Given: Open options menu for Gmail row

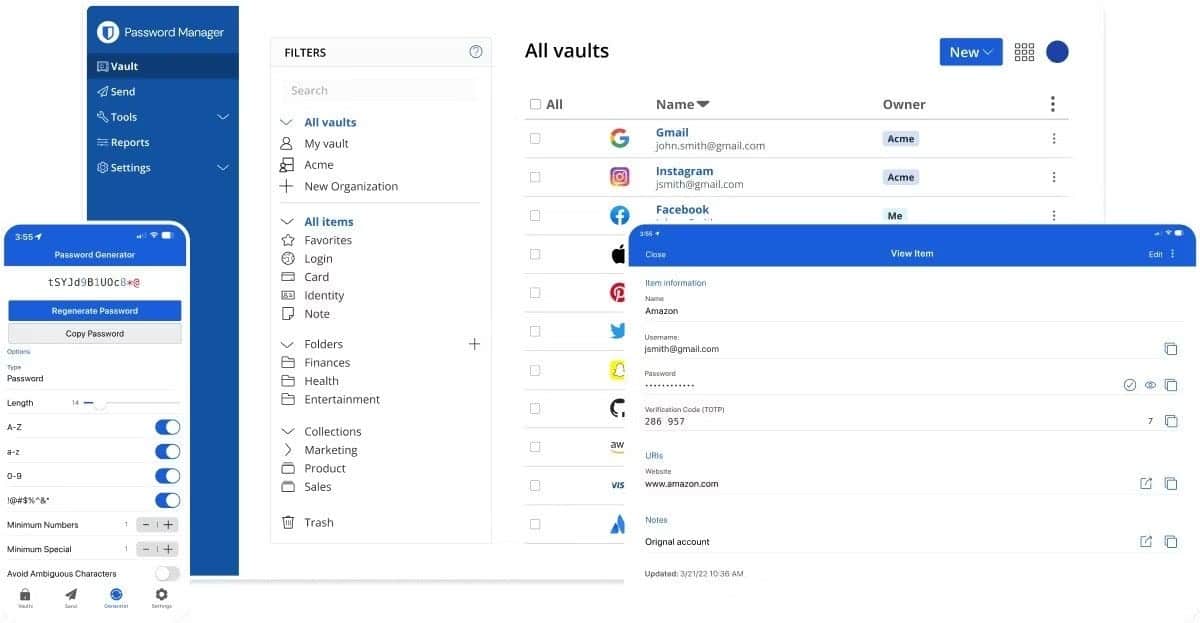Looking at the screenshot, I should pos(1053,139).
